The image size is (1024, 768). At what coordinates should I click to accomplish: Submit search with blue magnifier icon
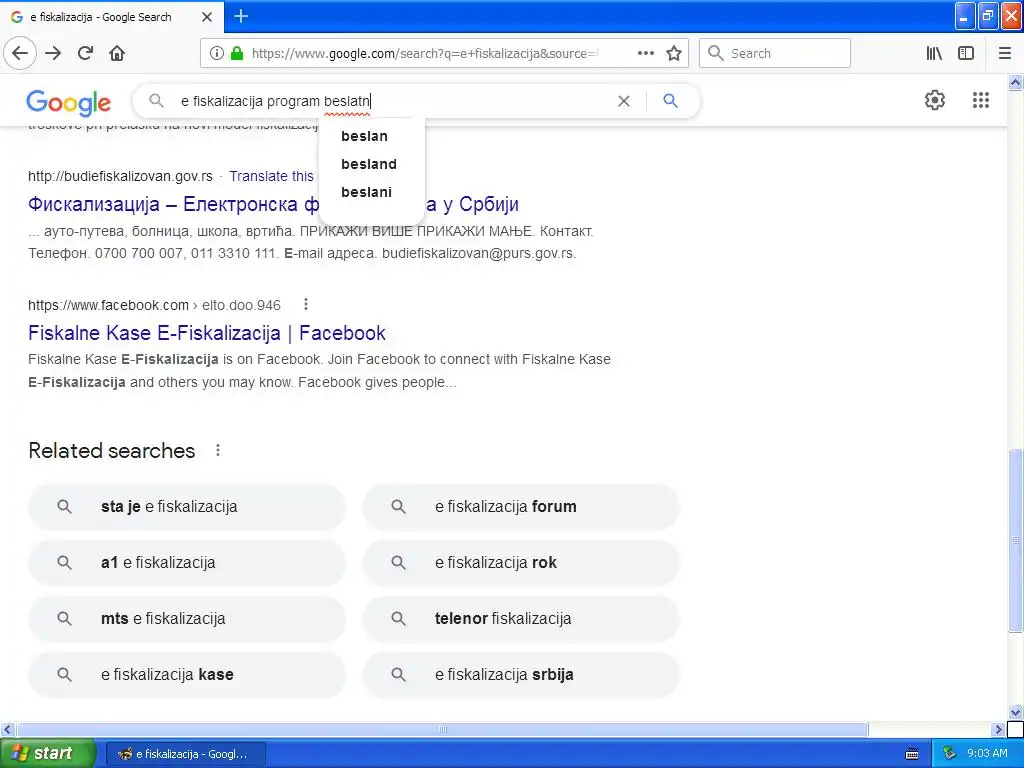click(671, 101)
